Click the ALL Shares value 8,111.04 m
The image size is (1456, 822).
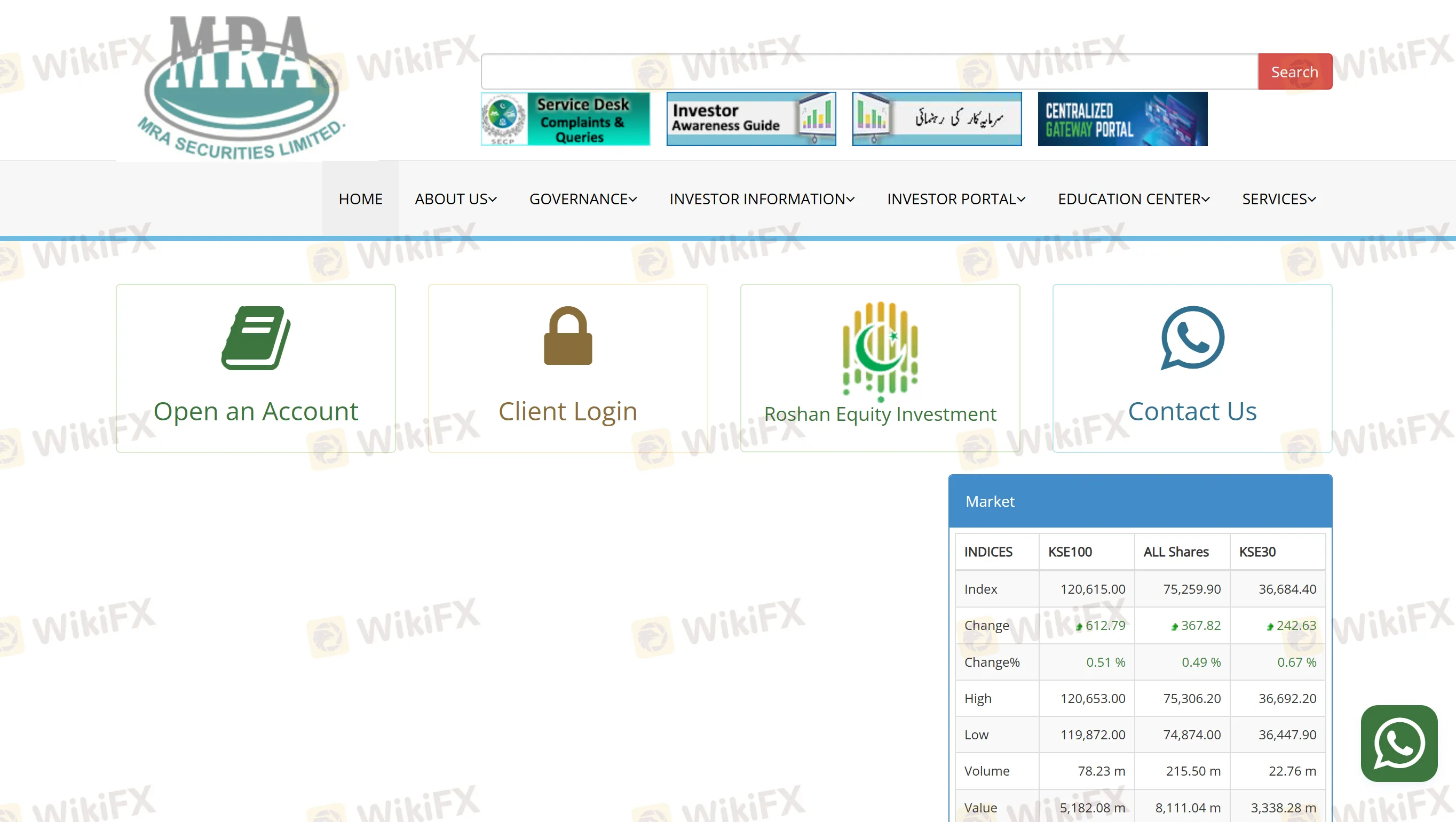click(x=1188, y=808)
